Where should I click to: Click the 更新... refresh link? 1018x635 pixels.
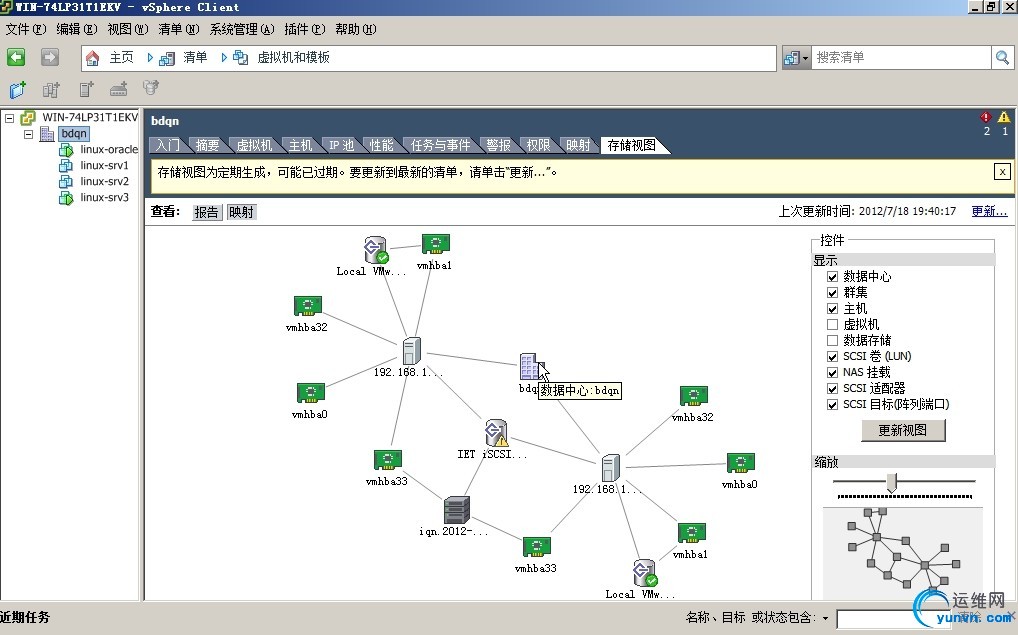click(x=989, y=211)
